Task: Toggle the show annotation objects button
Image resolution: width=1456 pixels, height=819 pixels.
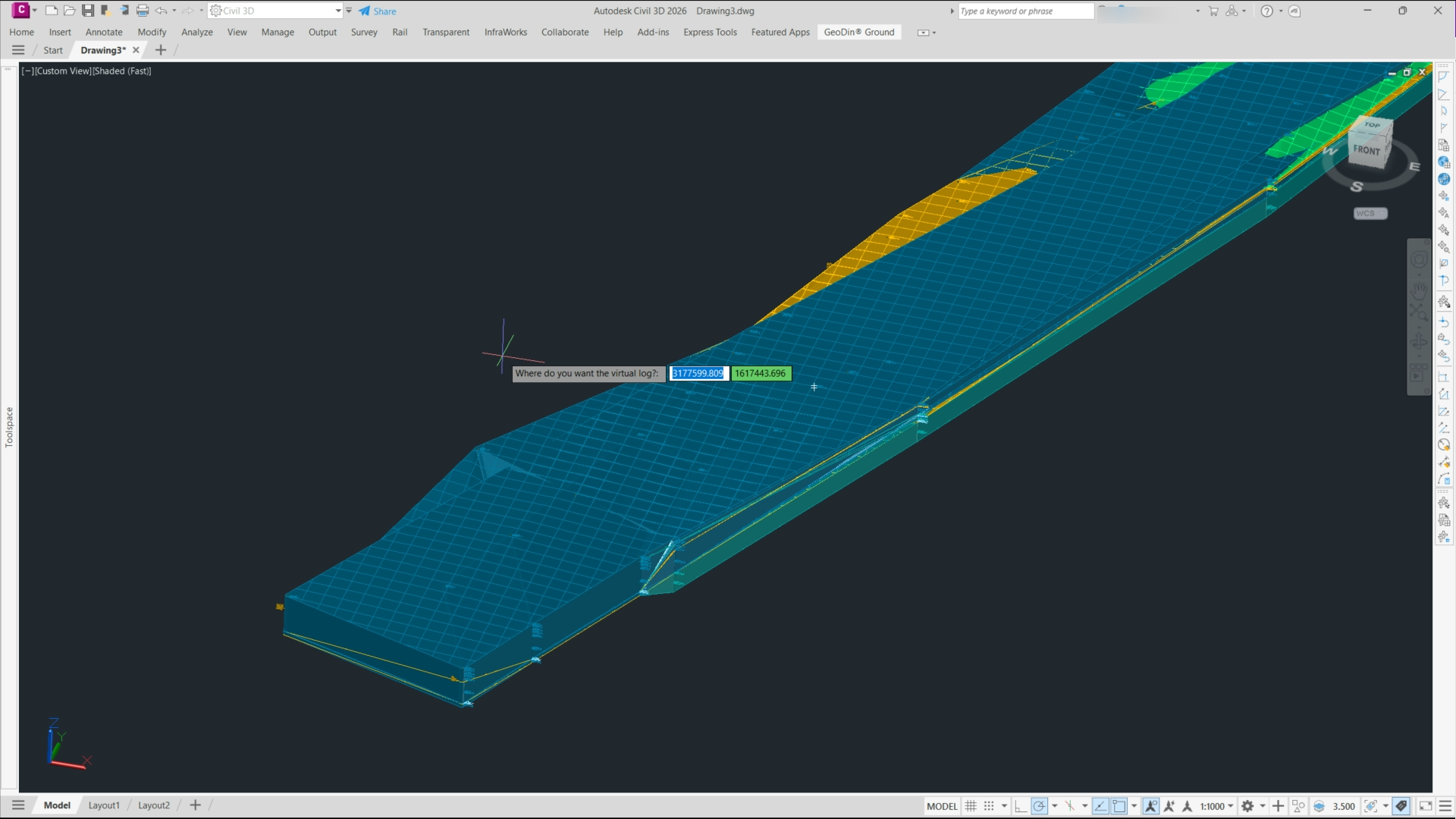Action: pyautogui.click(x=1151, y=806)
